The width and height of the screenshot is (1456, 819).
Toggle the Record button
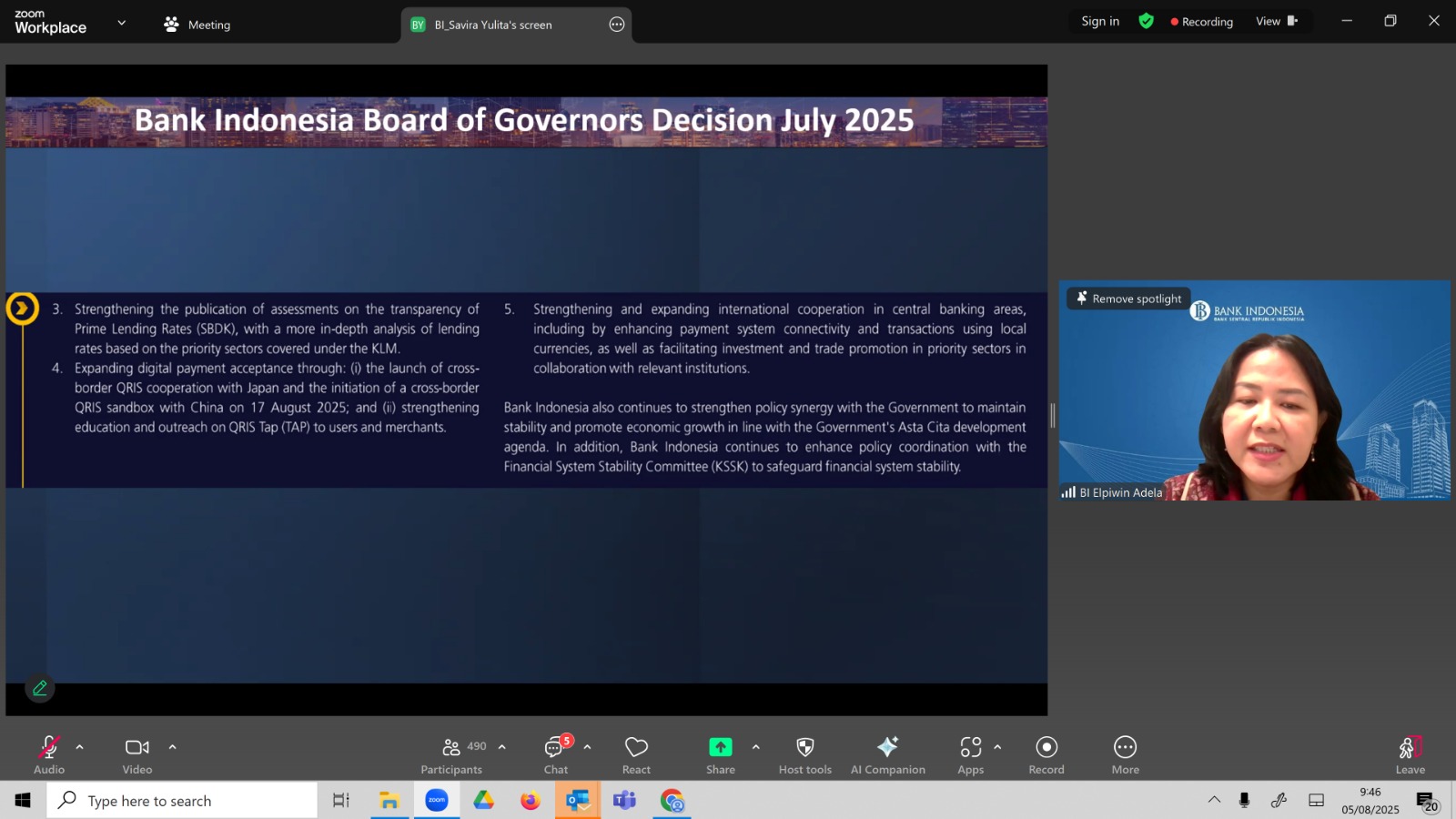[x=1046, y=755]
